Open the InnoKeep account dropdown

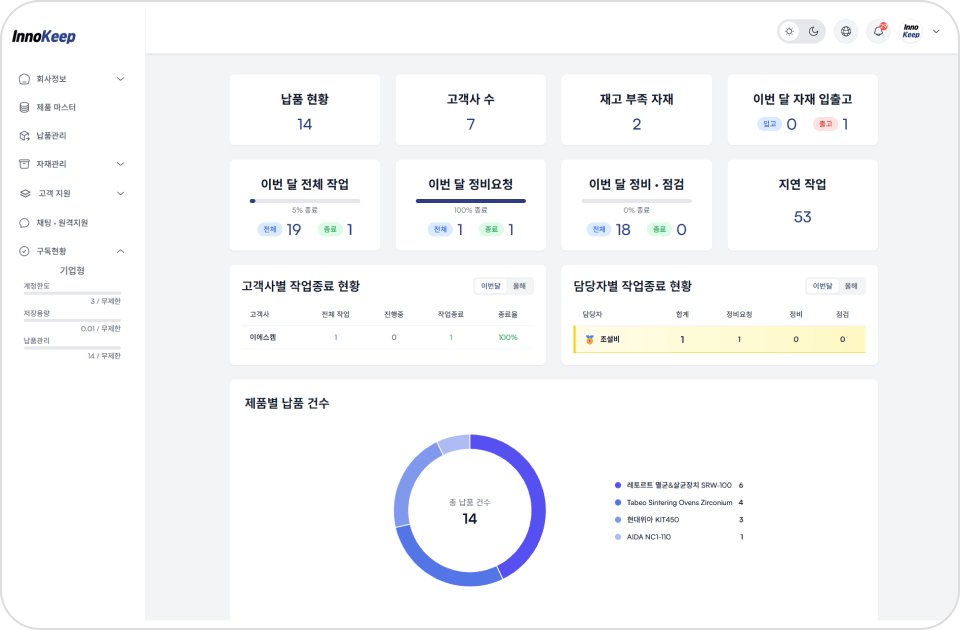(920, 31)
